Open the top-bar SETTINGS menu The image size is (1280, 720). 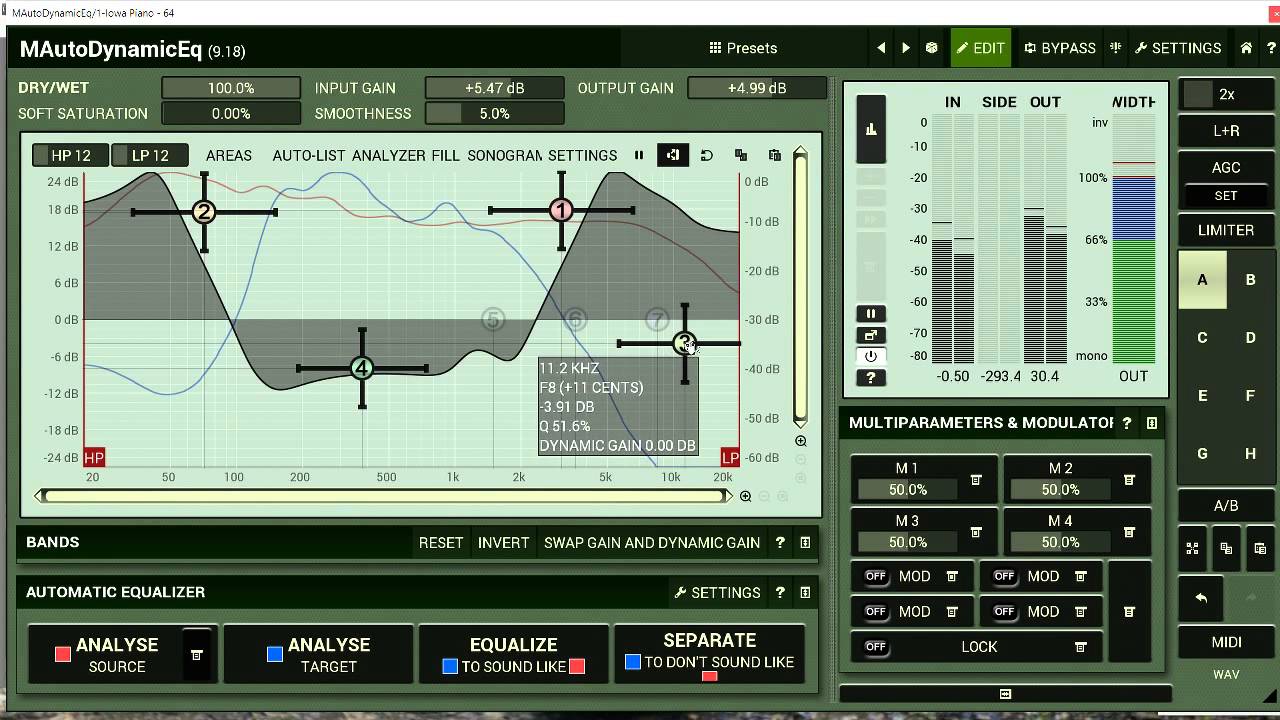click(1179, 48)
